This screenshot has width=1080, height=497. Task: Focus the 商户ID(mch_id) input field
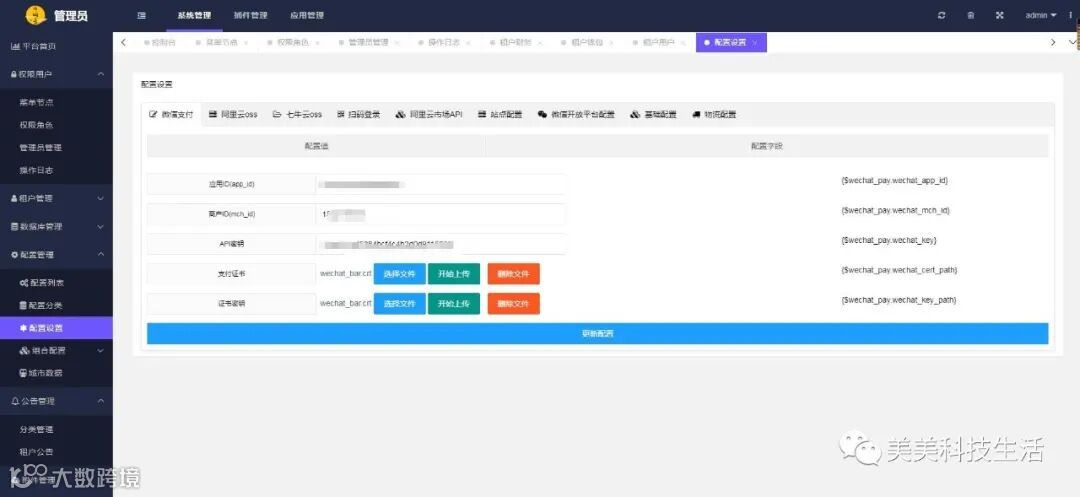pyautogui.click(x=441, y=214)
